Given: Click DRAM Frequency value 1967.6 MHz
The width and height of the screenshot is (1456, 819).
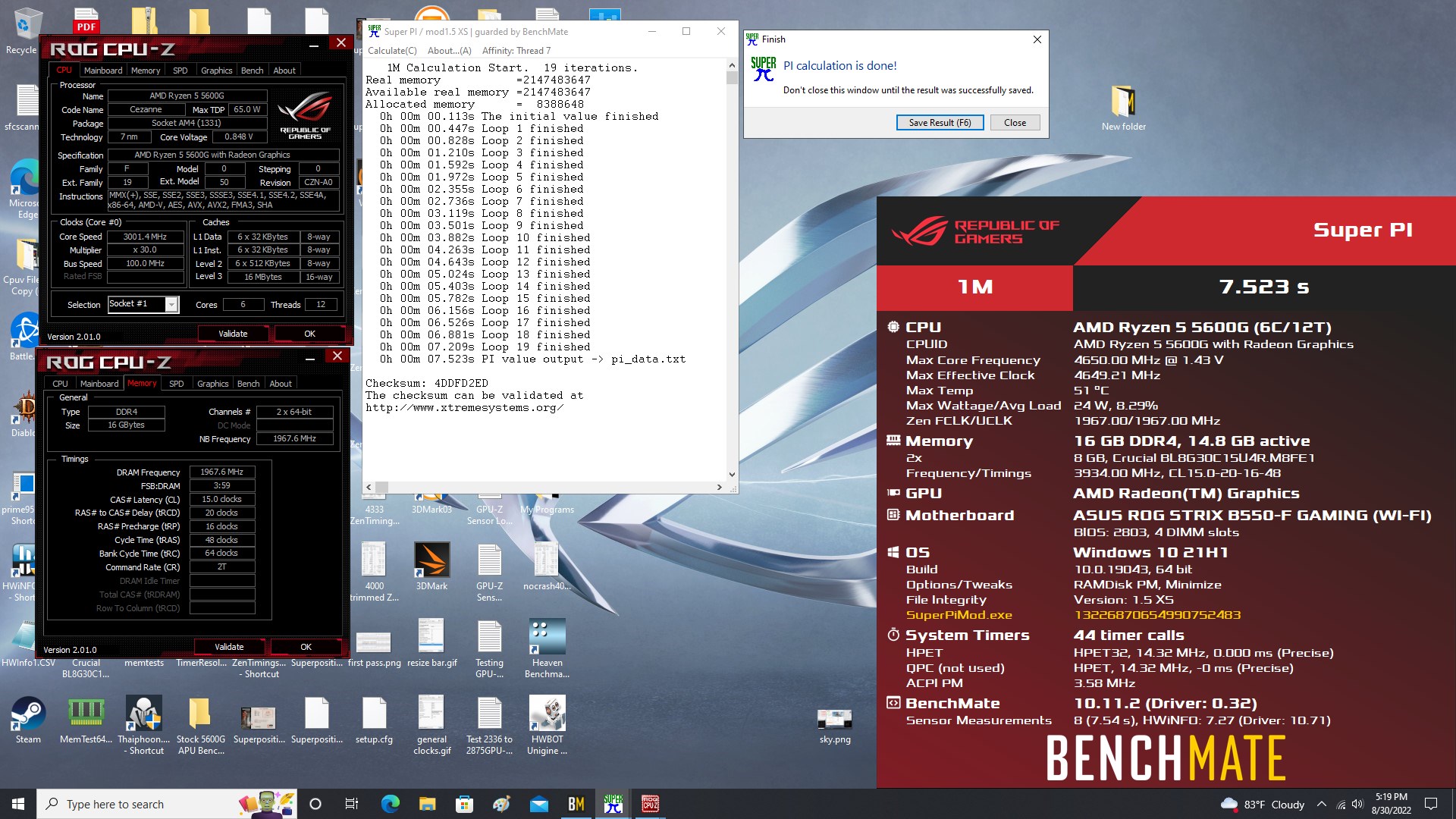Looking at the screenshot, I should click(221, 472).
